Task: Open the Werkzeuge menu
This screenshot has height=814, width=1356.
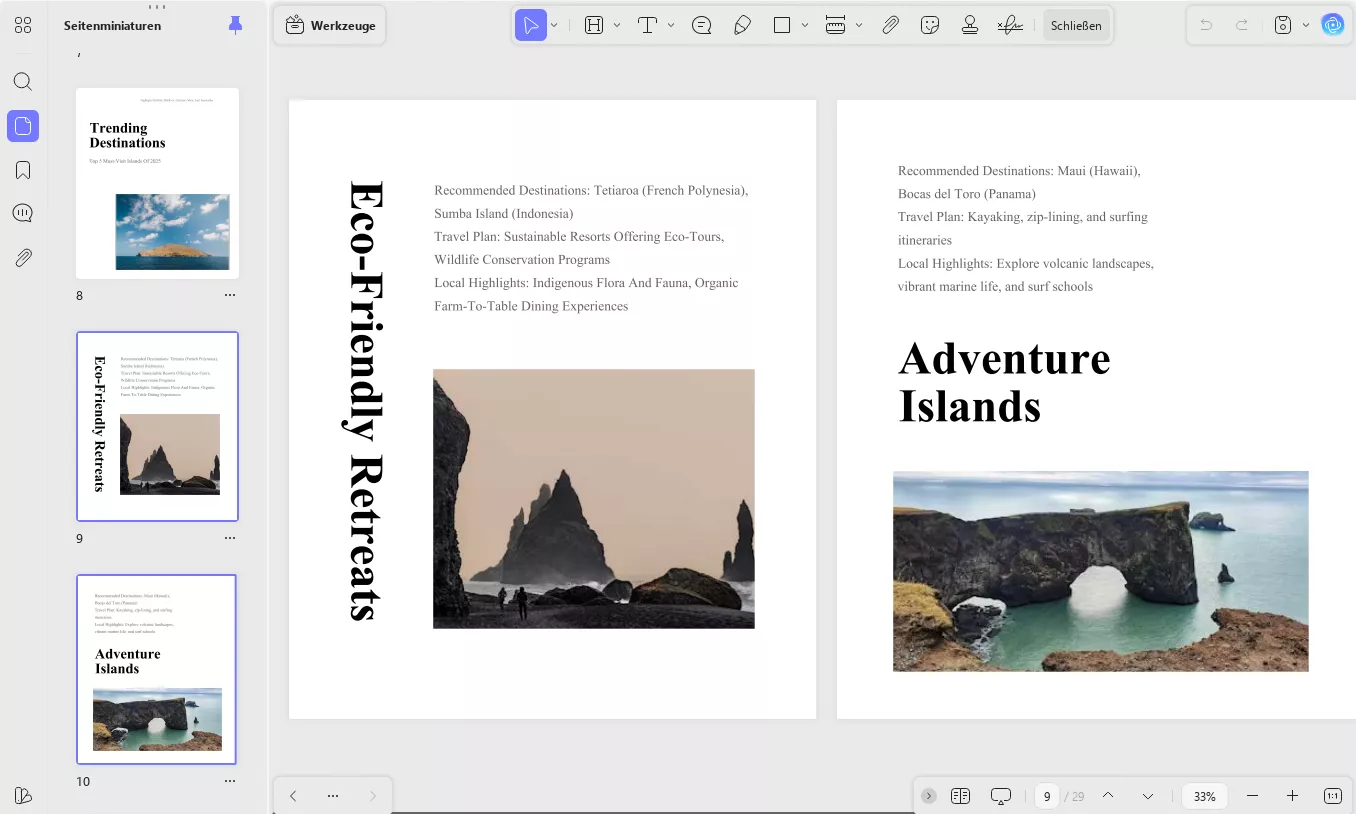Action: click(x=330, y=26)
